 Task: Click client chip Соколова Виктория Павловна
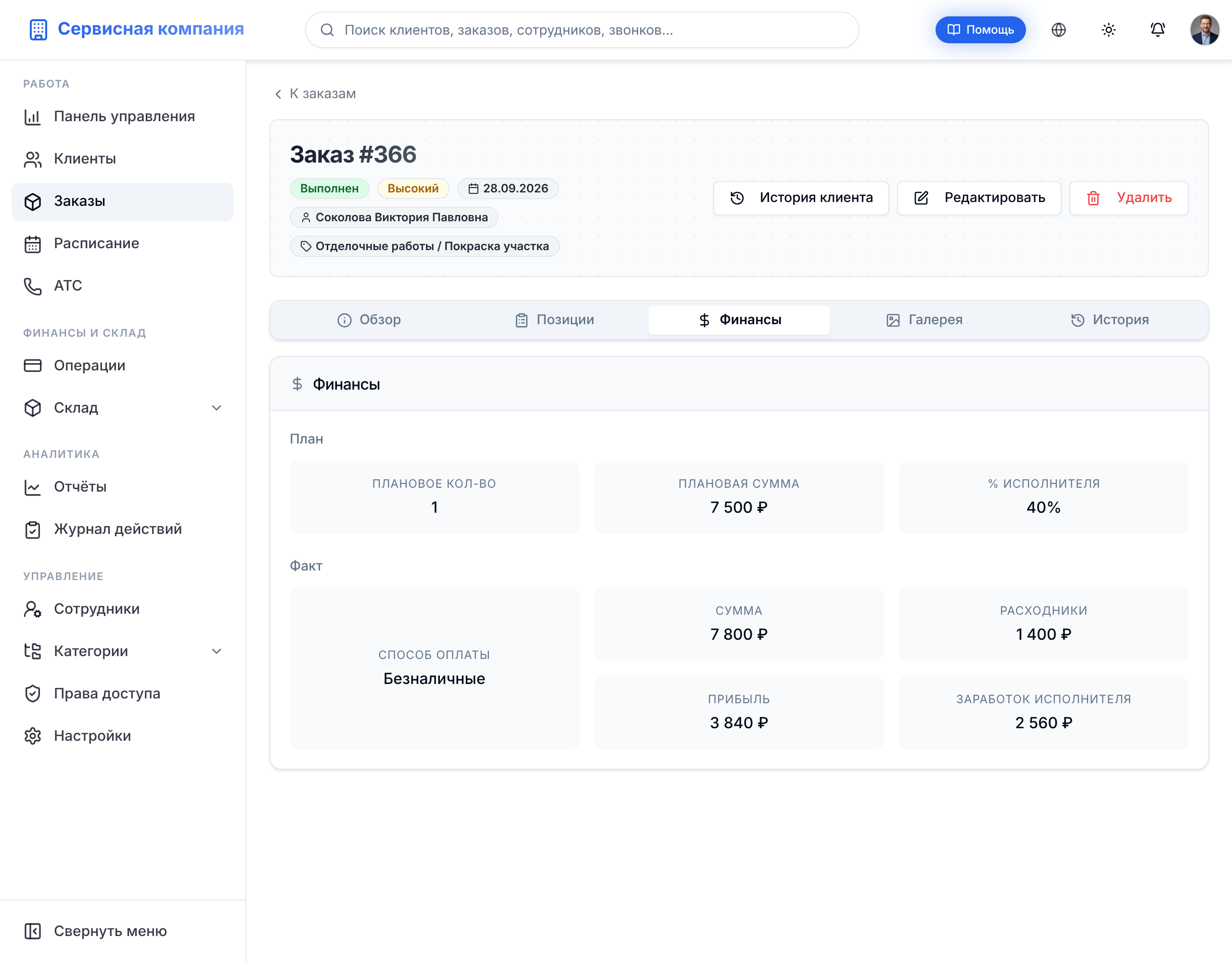click(394, 217)
